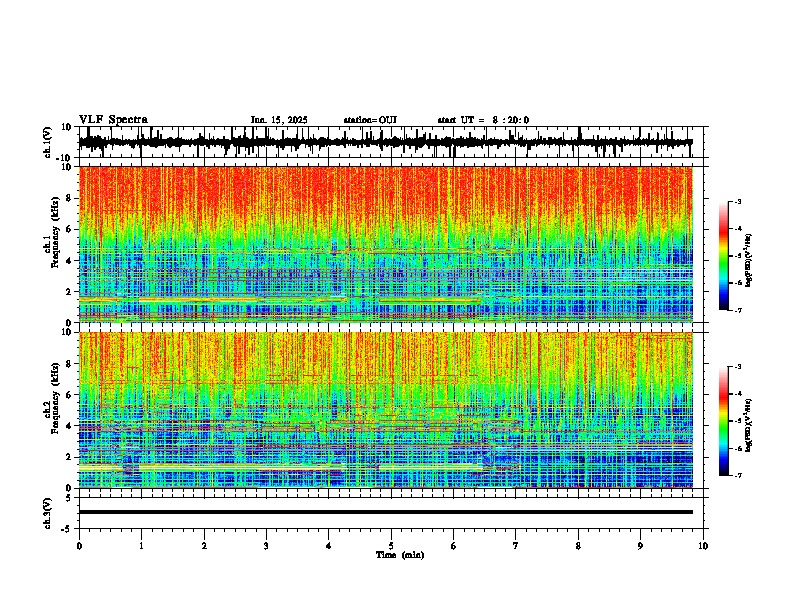This screenshot has width=792, height=612.
Task: Click the "ch.3(V)" axis label
Action: point(48,513)
